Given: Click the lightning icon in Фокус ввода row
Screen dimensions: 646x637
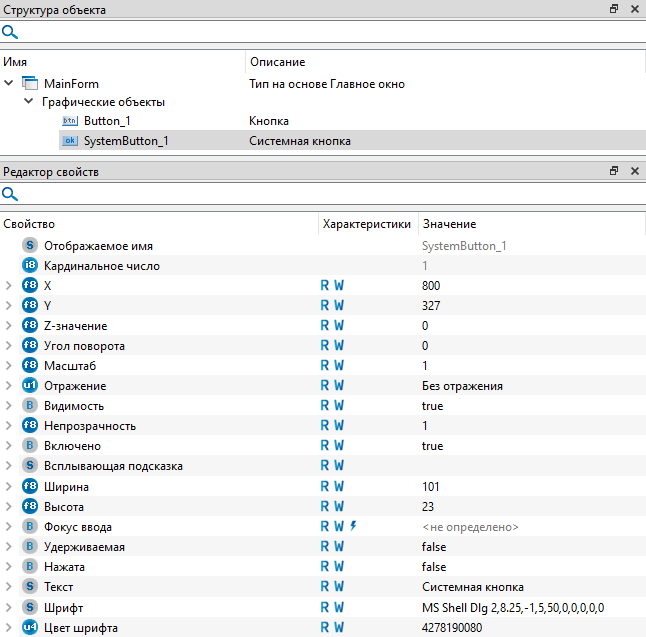Looking at the screenshot, I should (353, 526).
